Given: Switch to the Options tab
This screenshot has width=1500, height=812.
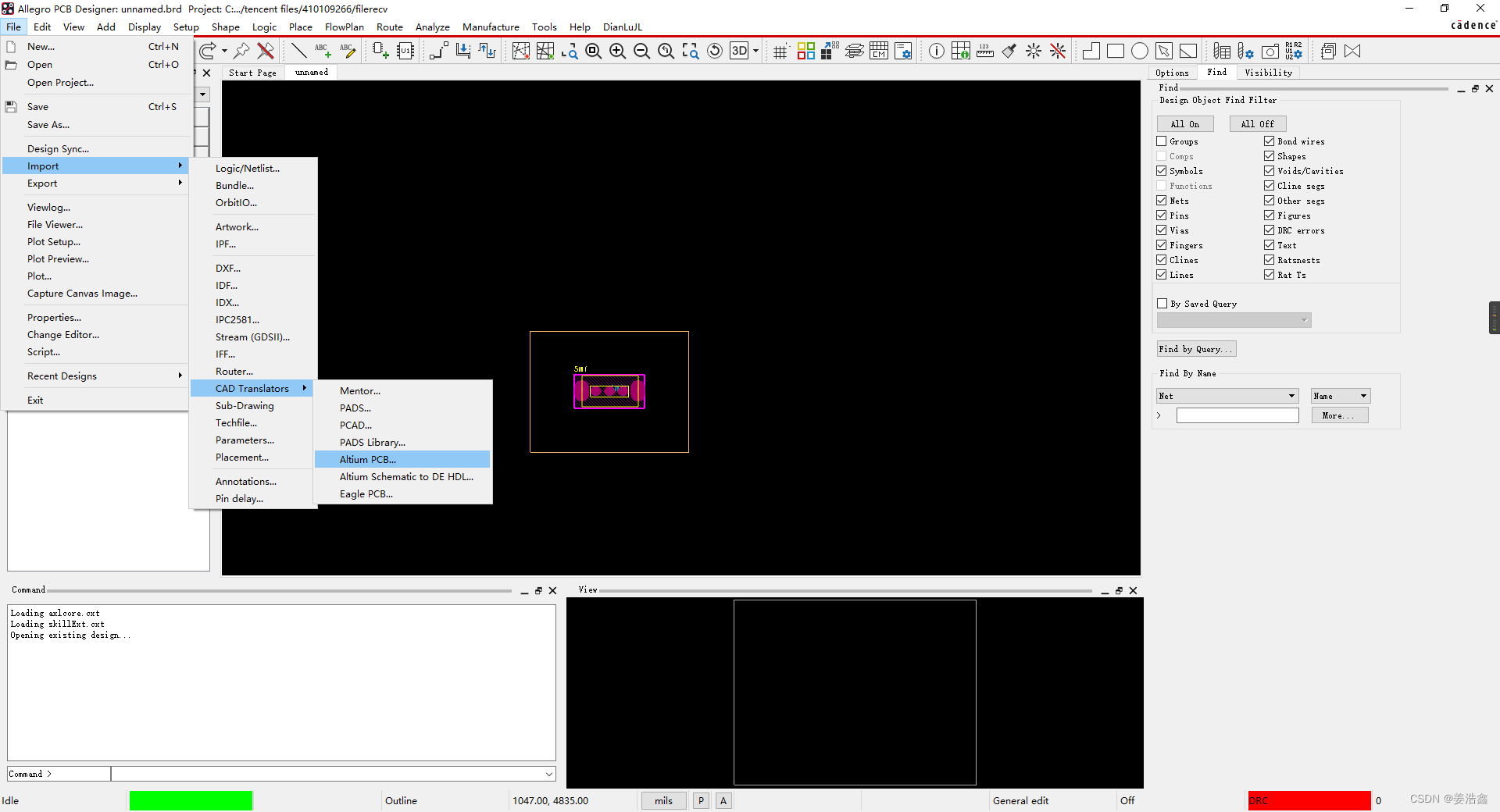Looking at the screenshot, I should click(1172, 73).
